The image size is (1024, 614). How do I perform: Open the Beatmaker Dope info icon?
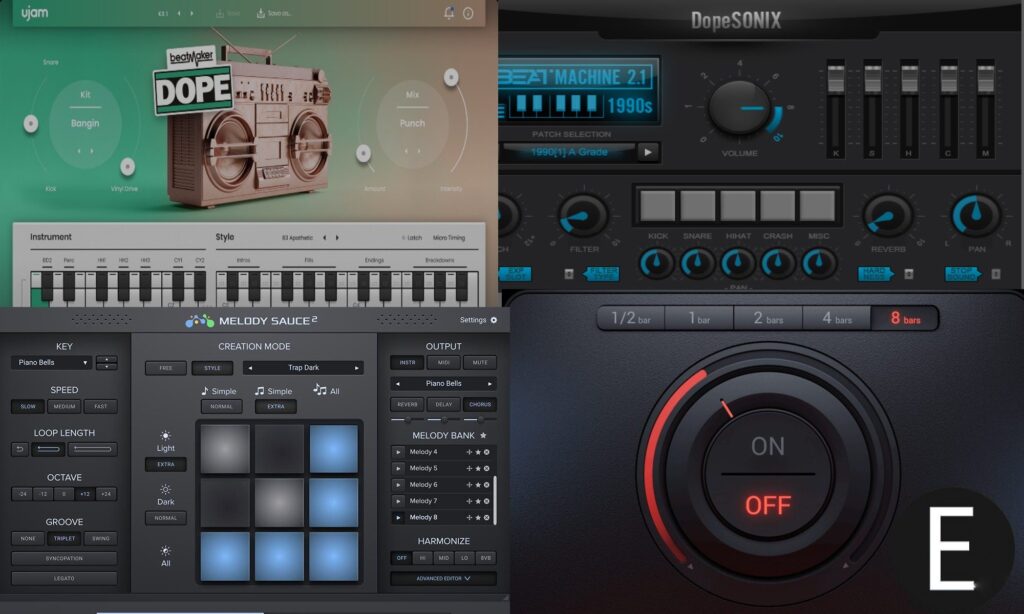click(x=467, y=13)
